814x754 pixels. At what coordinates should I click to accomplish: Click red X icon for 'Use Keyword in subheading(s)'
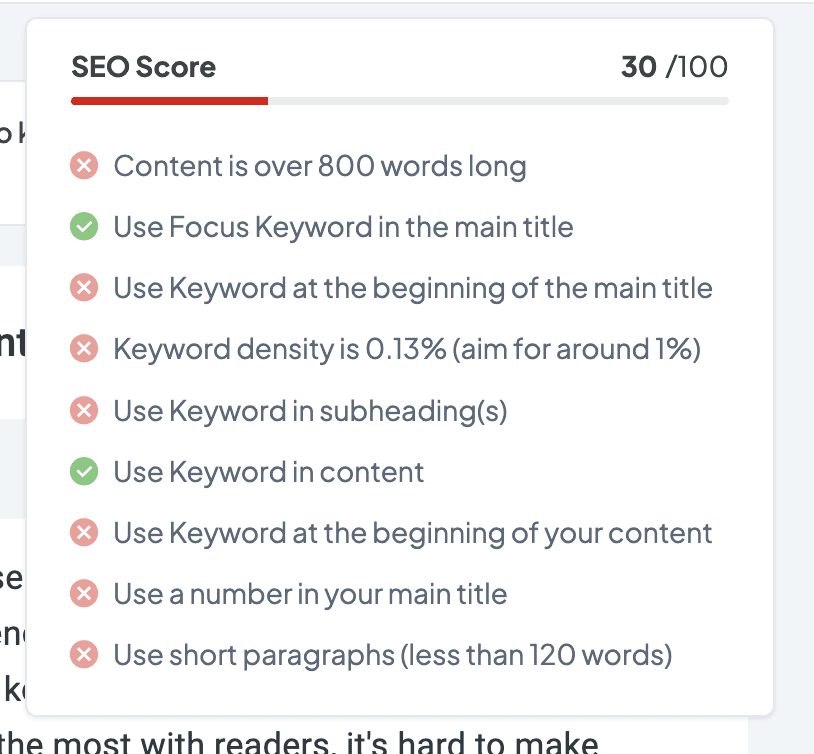84,411
